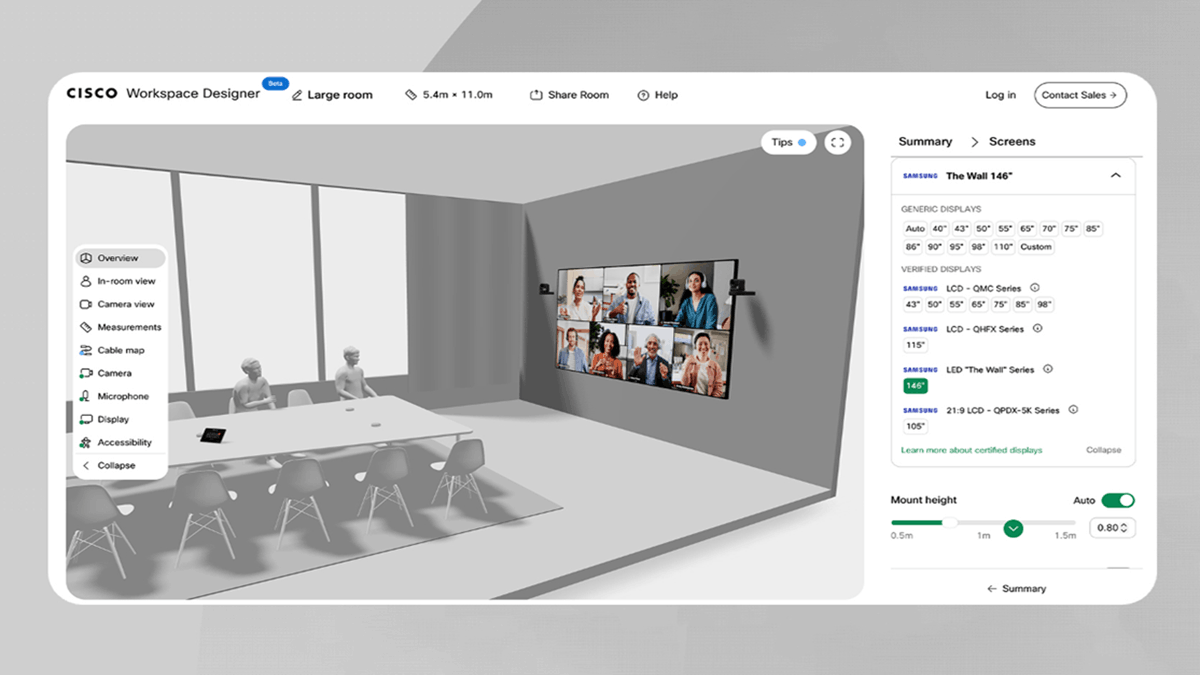
Task: Open the Camera view
Action: tap(120, 304)
